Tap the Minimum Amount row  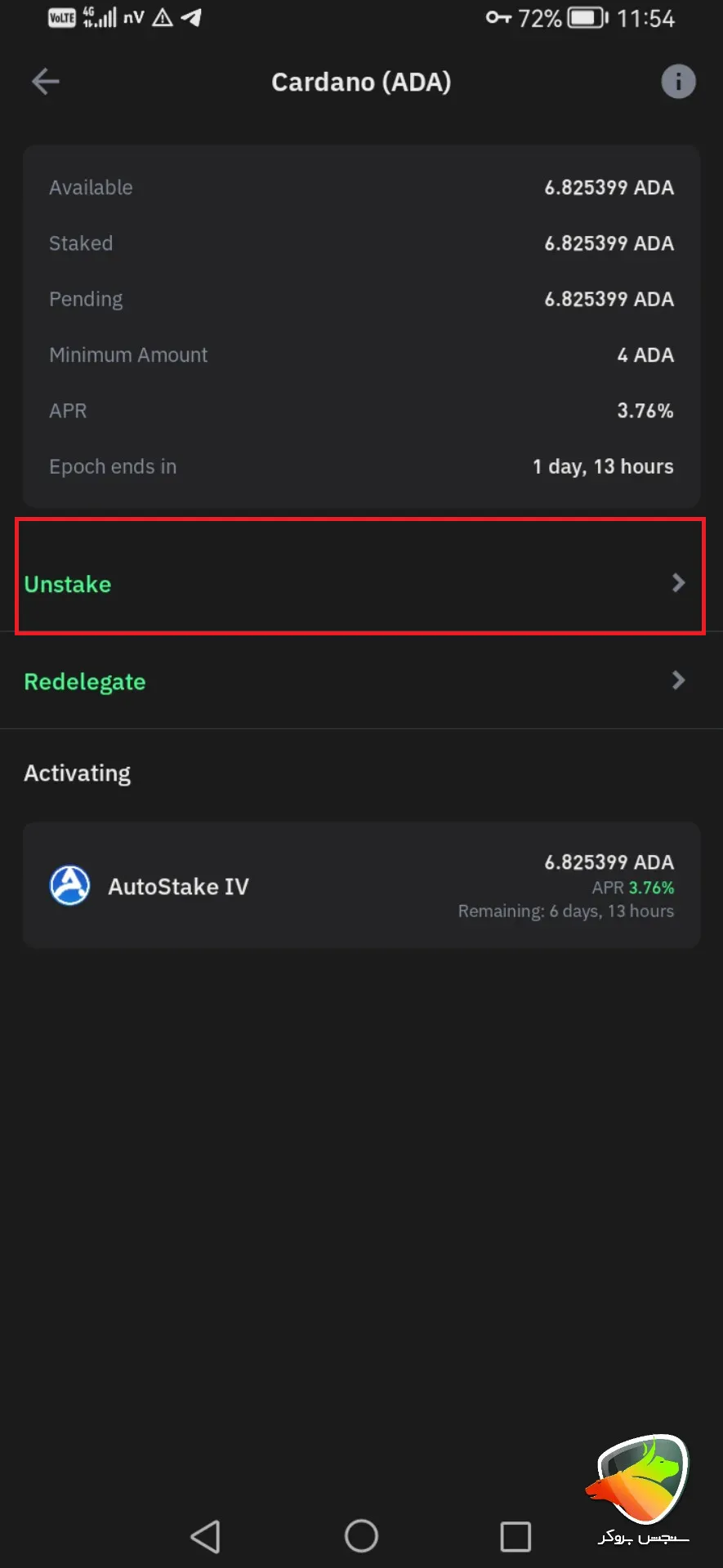361,355
